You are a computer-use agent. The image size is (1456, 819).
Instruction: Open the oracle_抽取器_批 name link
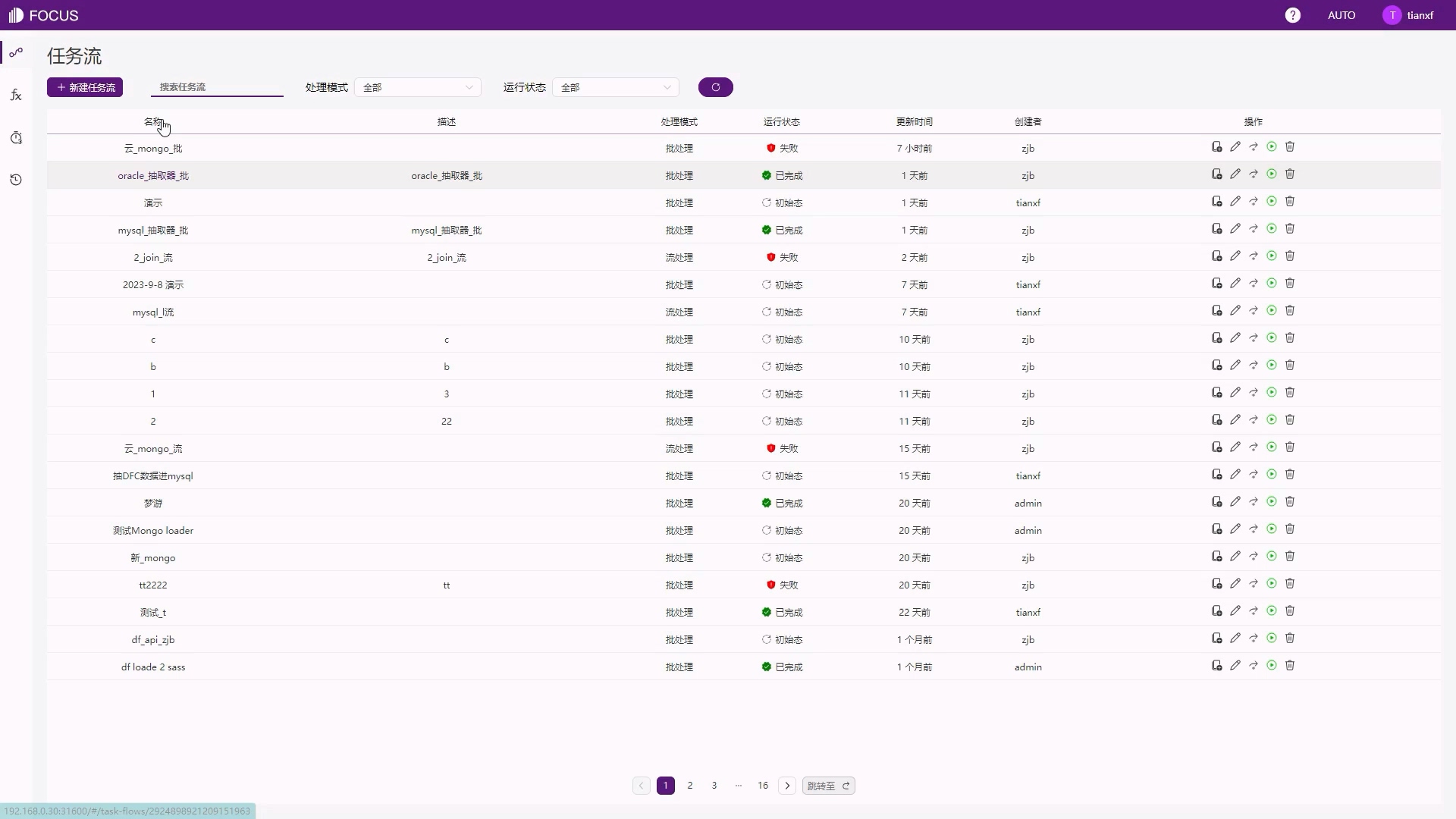coord(153,176)
